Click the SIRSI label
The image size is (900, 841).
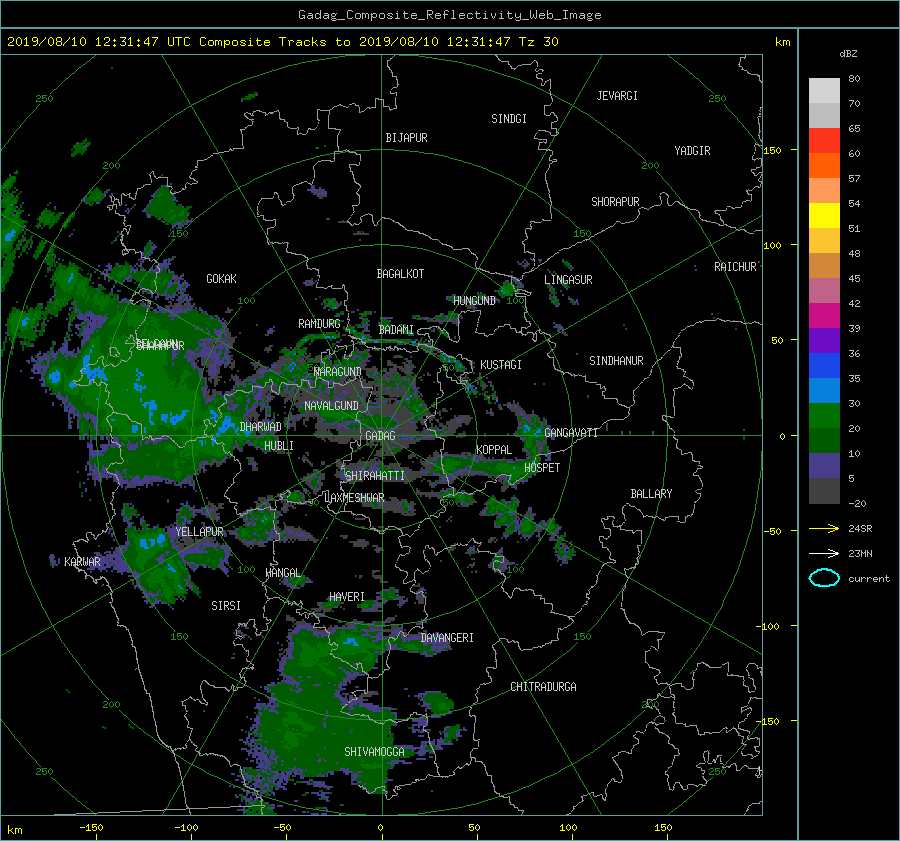(226, 606)
